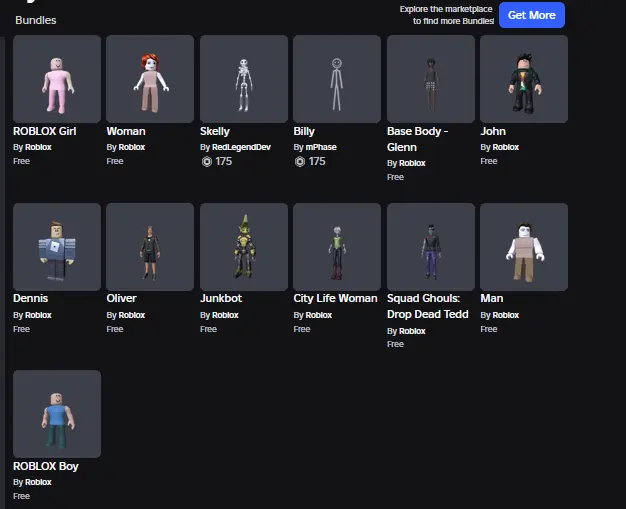Click the Dennis blocky avatar thumbnail
626x509 pixels.
pyautogui.click(x=57, y=247)
